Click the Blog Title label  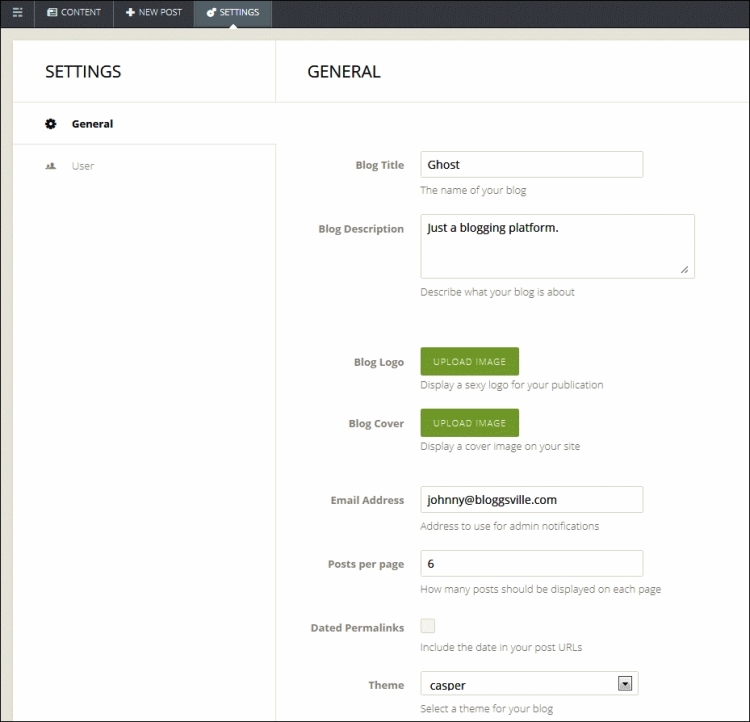379,165
